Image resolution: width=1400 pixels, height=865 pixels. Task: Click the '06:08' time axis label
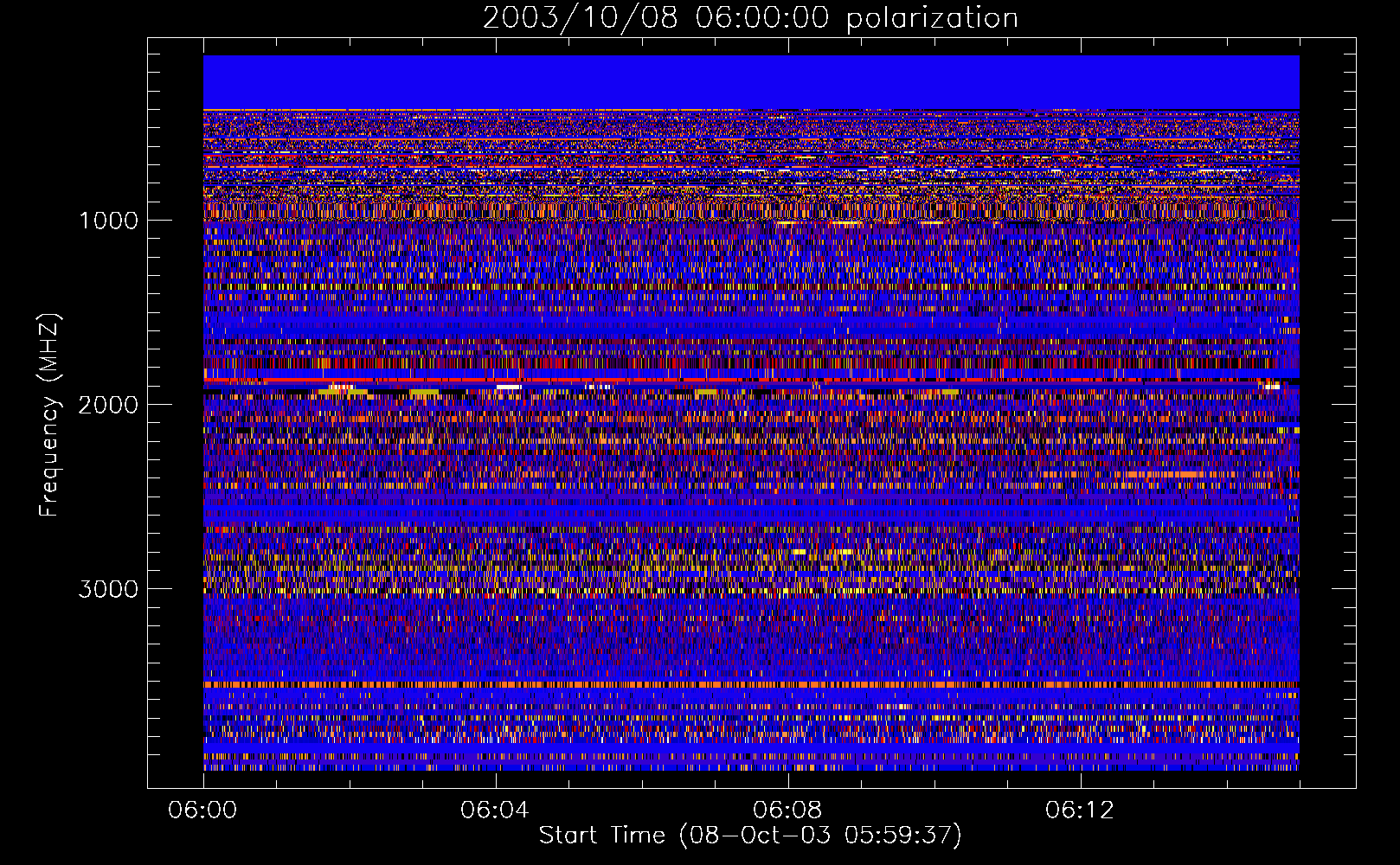click(x=787, y=811)
